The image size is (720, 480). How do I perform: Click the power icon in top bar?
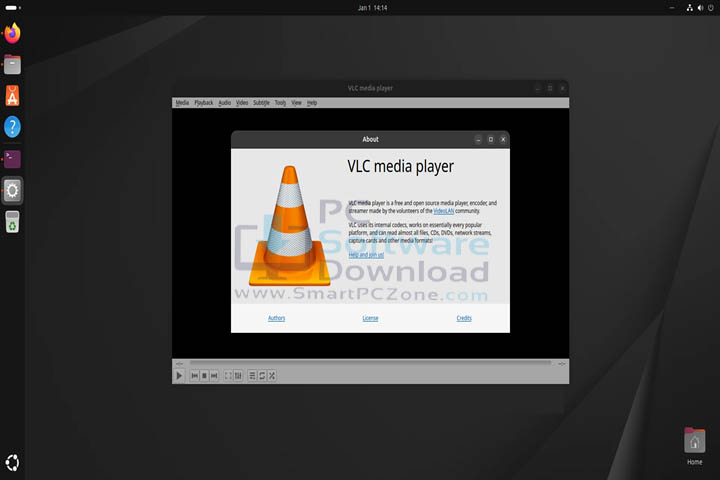point(711,8)
